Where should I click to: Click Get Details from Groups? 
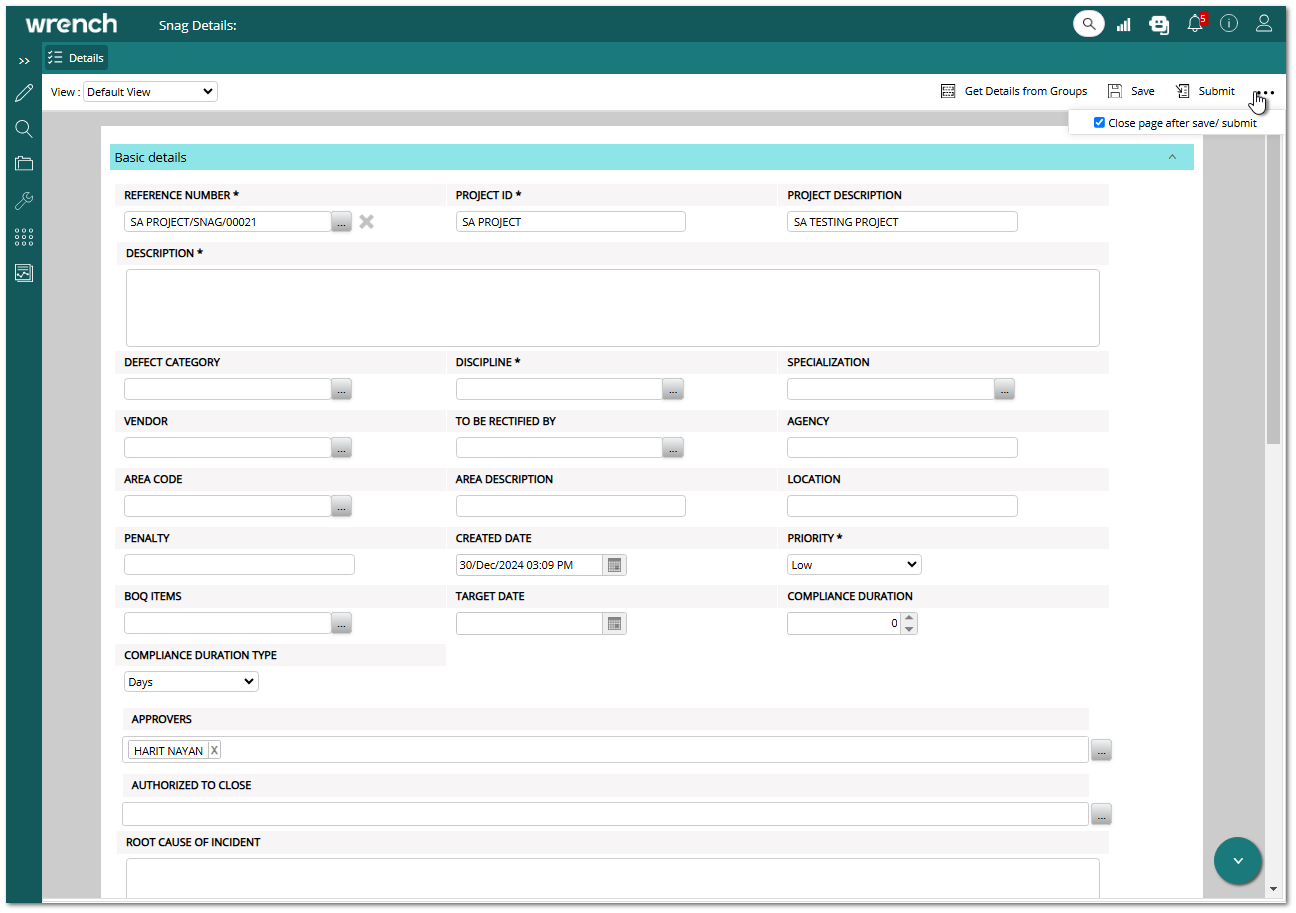(x=1014, y=91)
